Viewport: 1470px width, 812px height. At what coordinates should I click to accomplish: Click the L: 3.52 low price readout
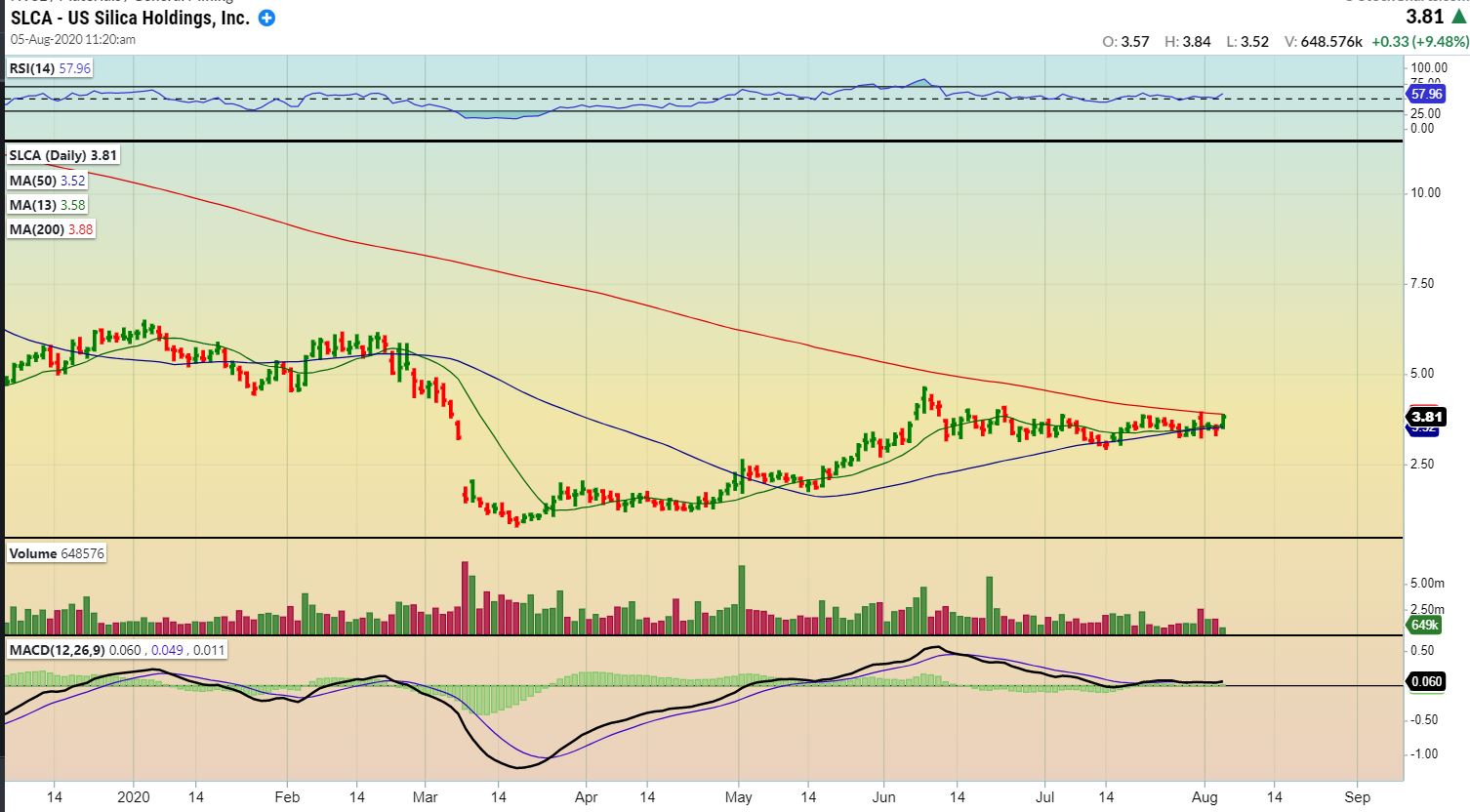[x=1247, y=42]
